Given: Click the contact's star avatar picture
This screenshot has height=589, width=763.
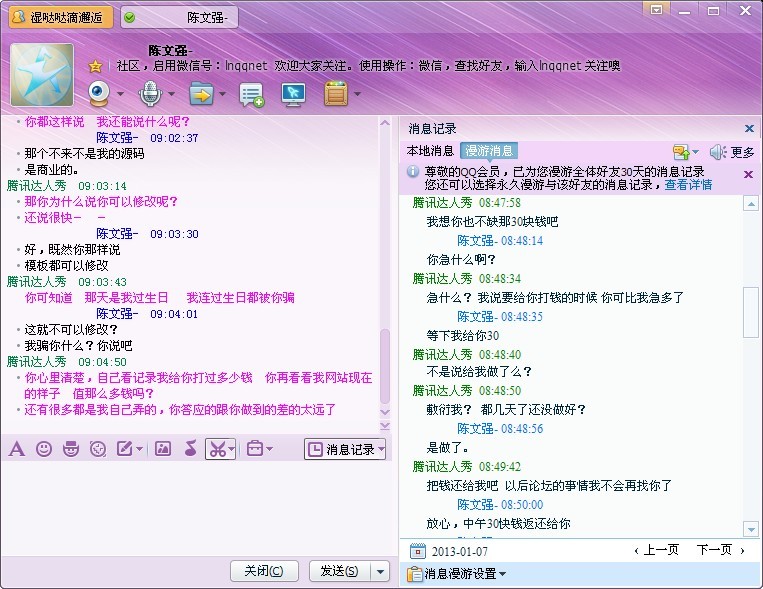Looking at the screenshot, I should click(42, 74).
